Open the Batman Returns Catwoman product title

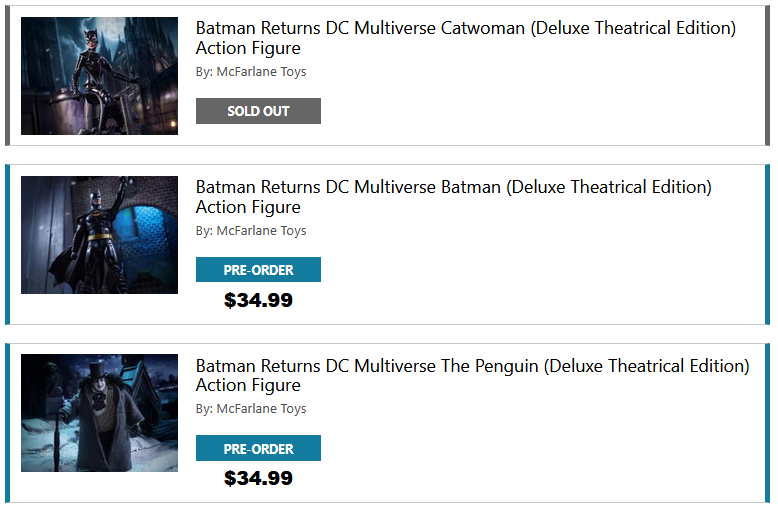465,38
